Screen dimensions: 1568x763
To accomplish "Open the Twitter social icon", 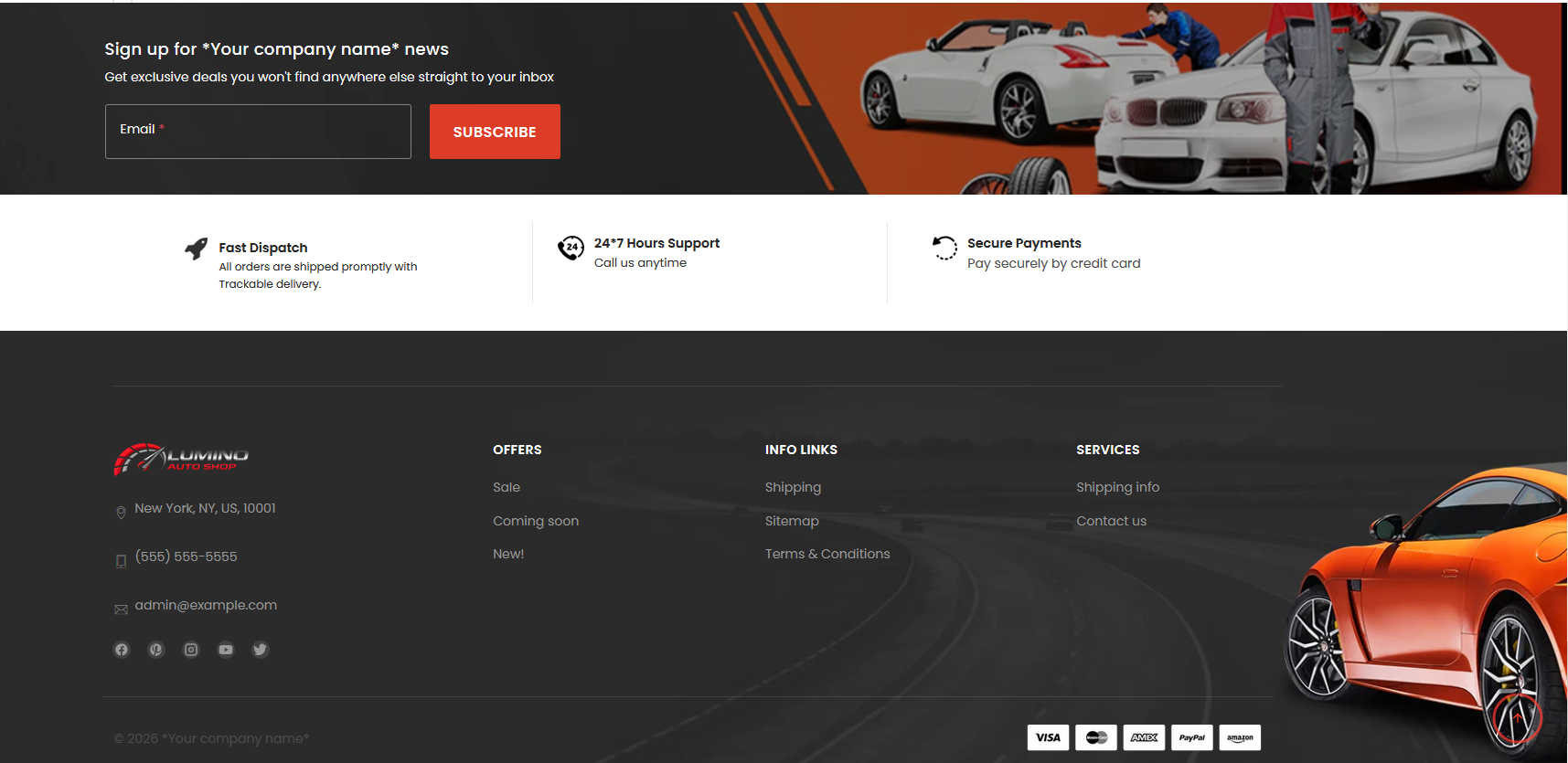I will [x=261, y=650].
